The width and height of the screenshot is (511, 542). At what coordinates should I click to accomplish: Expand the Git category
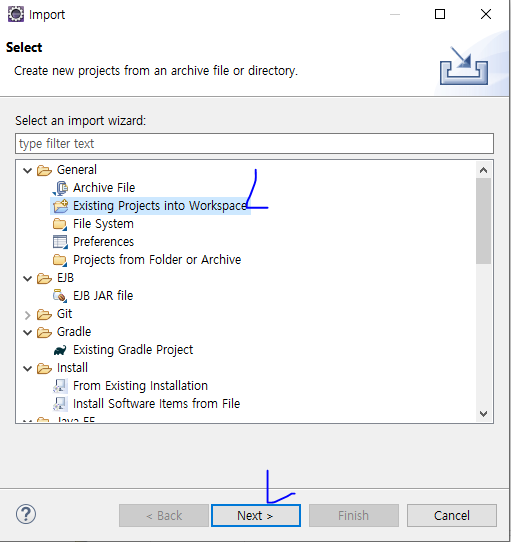pyautogui.click(x=28, y=315)
